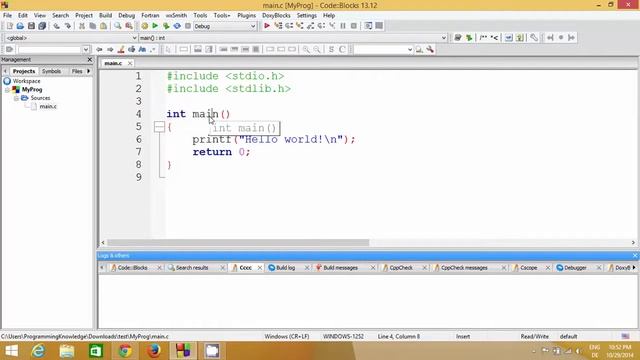Stop the debugger

(354, 26)
